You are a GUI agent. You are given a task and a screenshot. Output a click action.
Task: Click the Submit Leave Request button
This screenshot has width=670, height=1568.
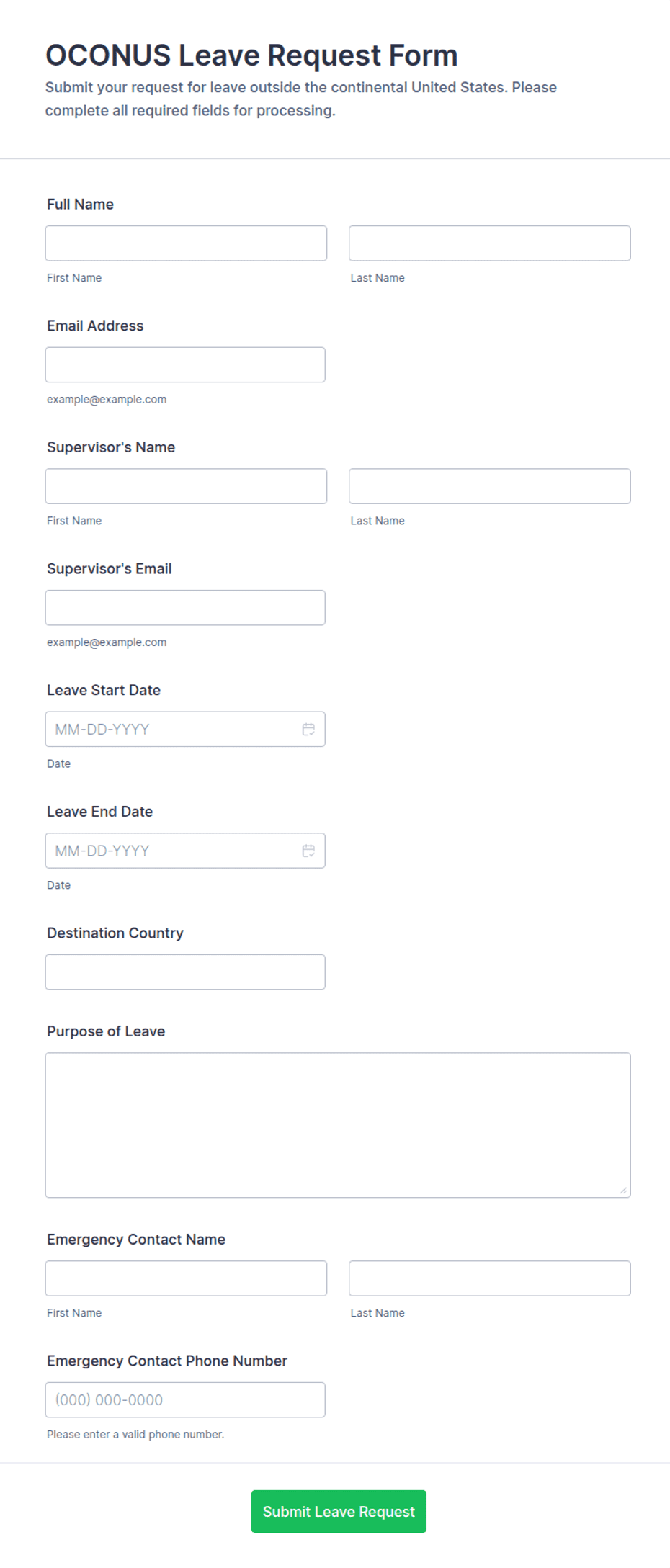click(339, 1511)
